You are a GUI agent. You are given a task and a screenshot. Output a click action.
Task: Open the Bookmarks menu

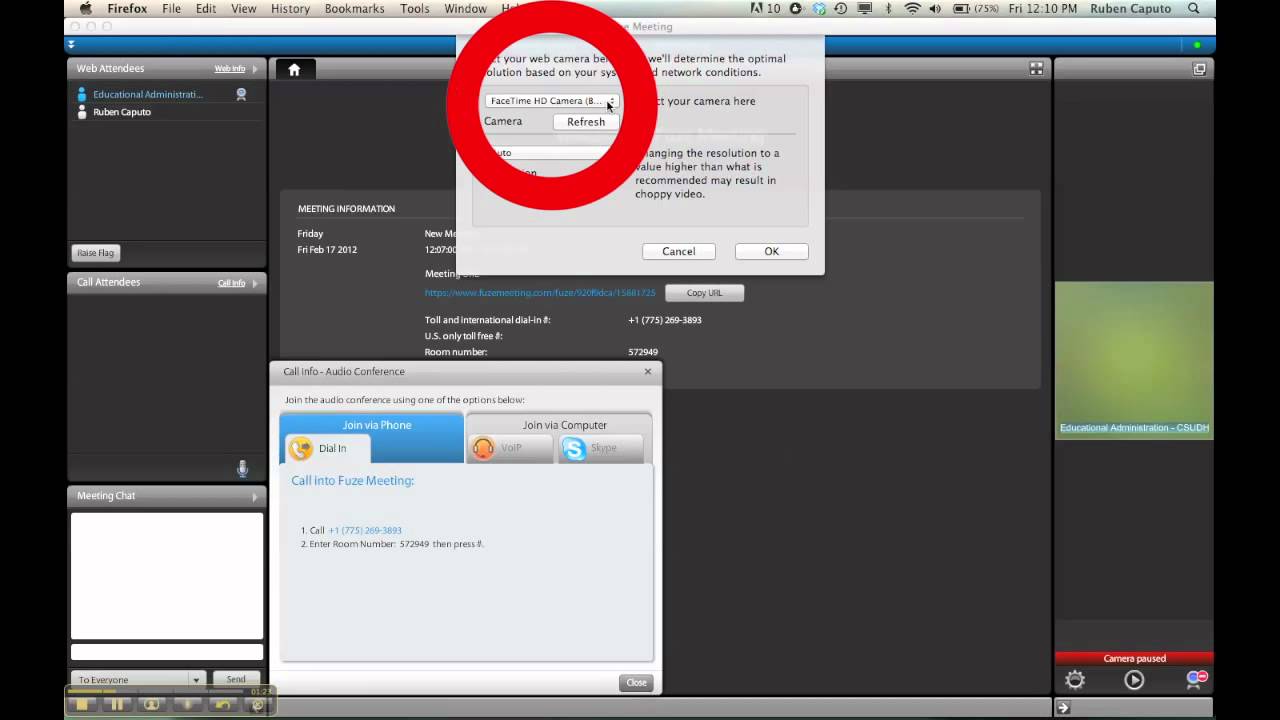[354, 9]
